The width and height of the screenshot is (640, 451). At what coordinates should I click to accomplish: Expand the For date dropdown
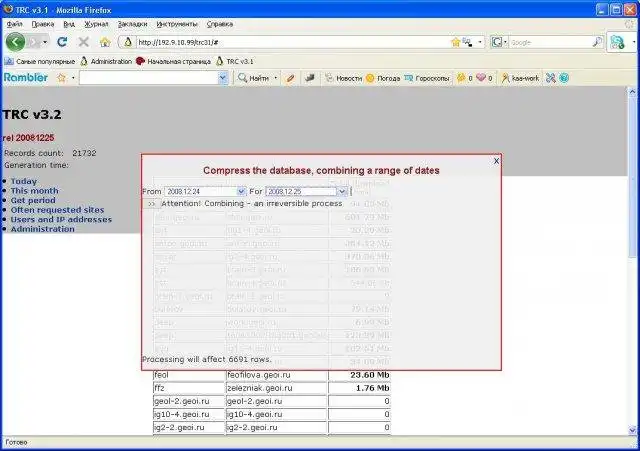click(342, 191)
